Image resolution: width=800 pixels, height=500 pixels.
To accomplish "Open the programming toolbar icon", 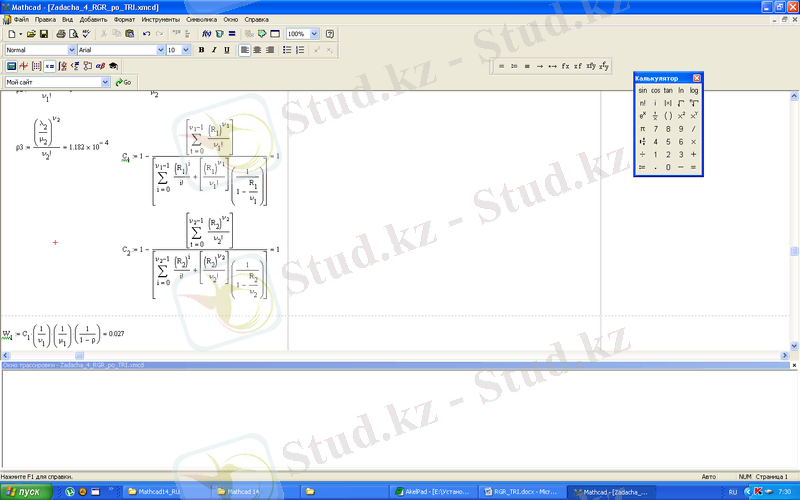I will pos(88,66).
